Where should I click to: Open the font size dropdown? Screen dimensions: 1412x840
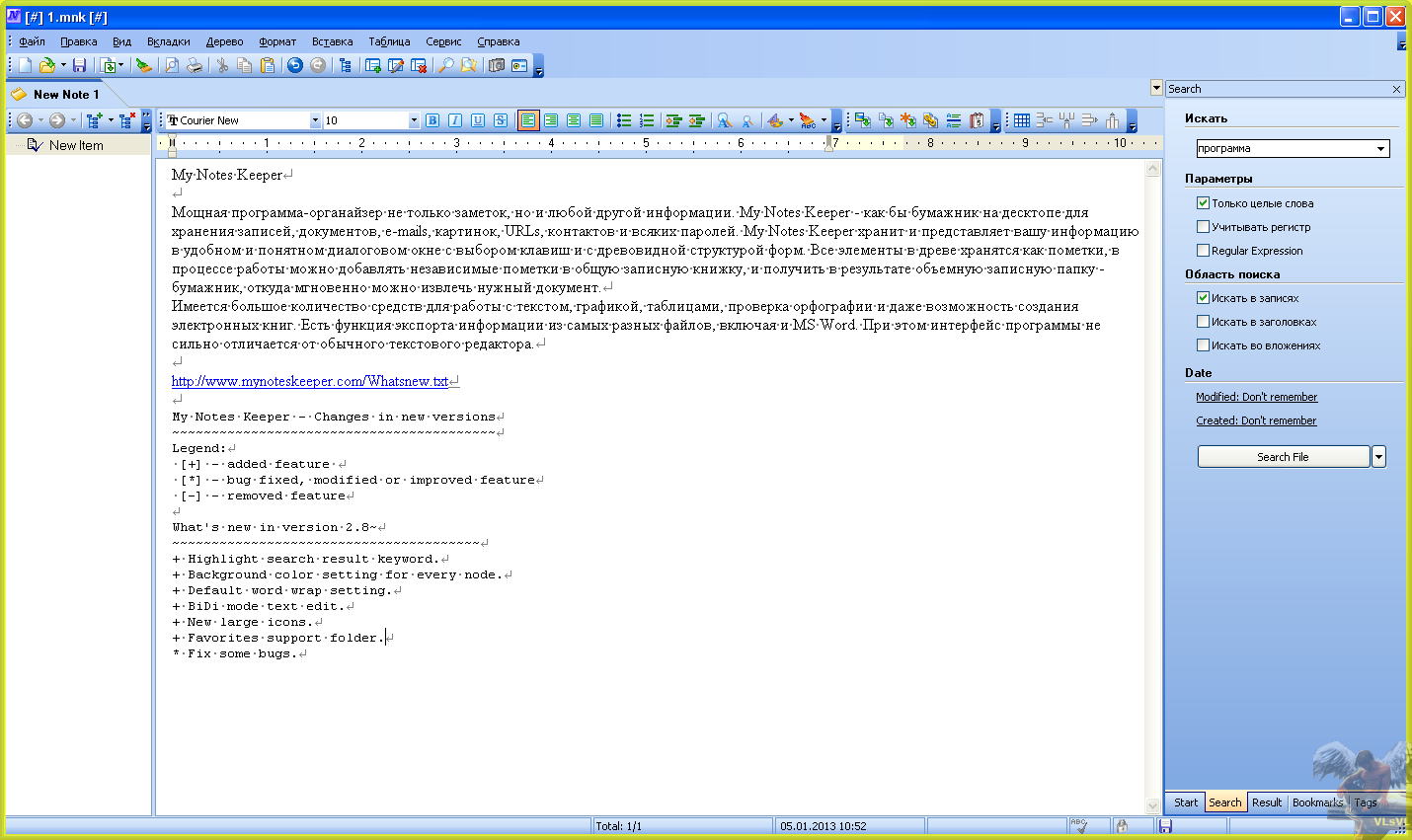pos(414,120)
